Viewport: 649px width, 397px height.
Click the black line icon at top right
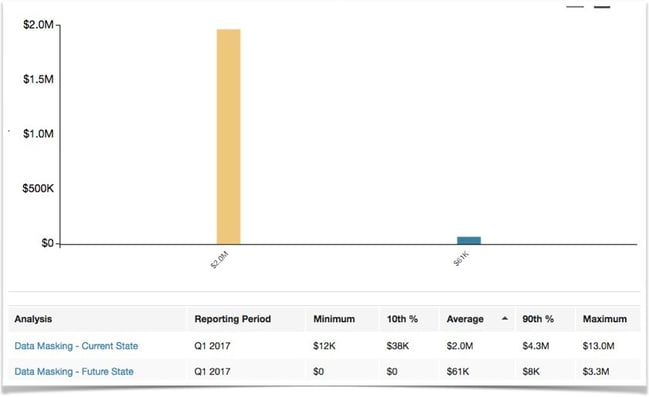602,7
